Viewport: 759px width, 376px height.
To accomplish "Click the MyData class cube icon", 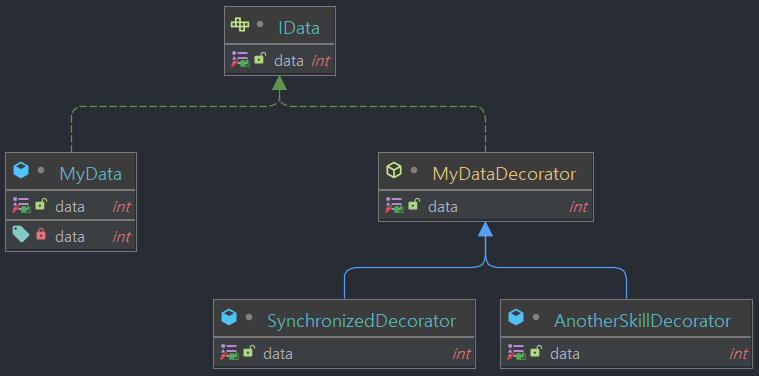I will (x=21, y=170).
